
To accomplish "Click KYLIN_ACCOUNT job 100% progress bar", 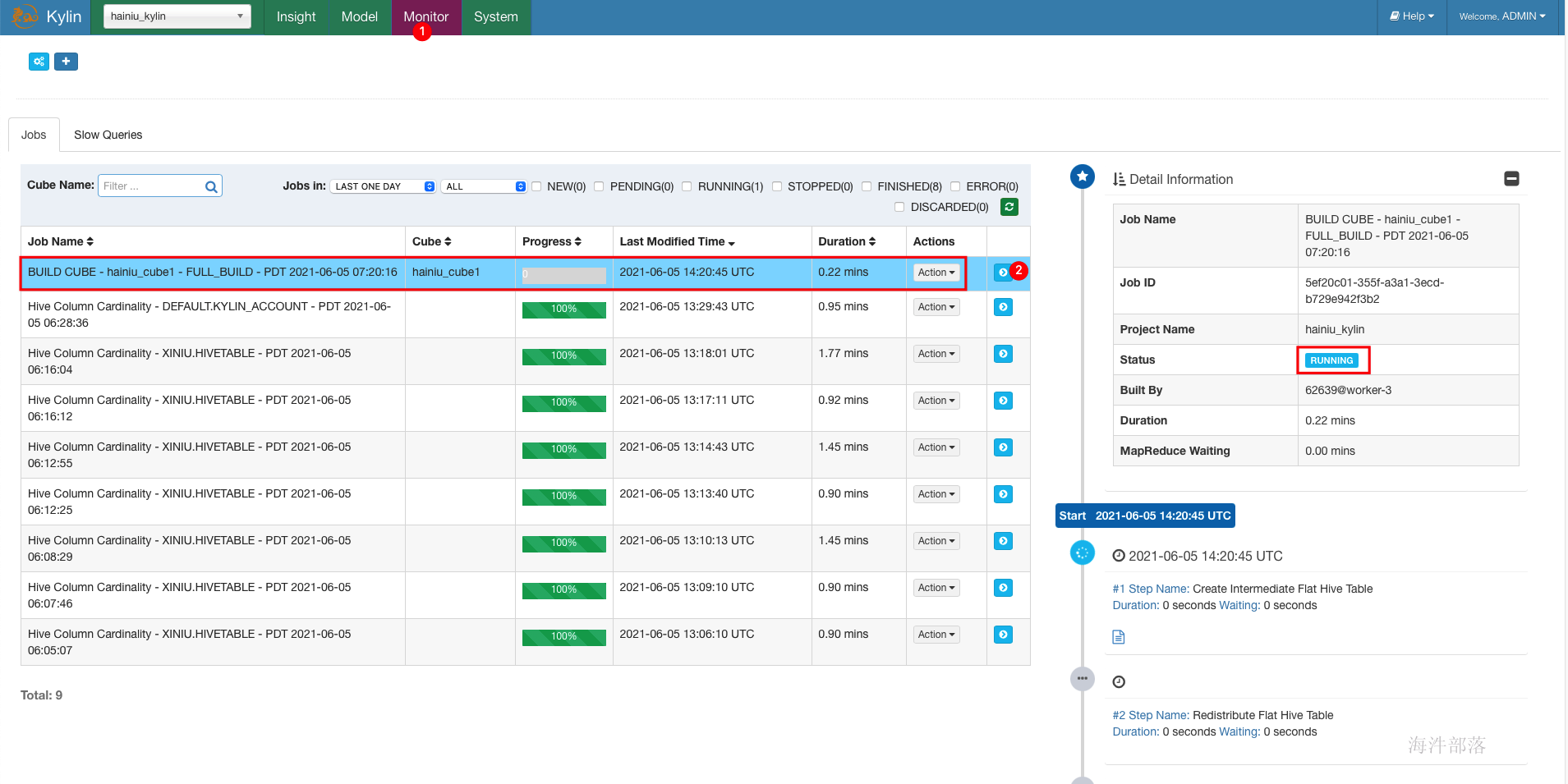I will click(x=564, y=309).
